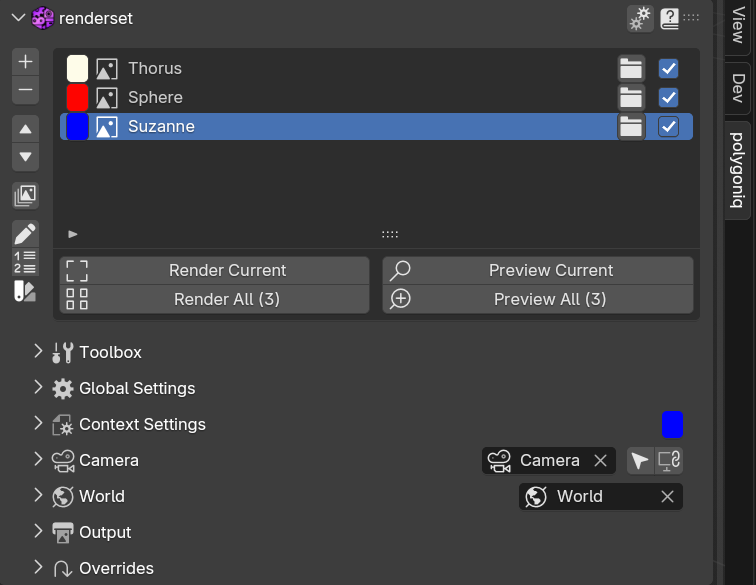Click the Render Current button

pos(215,271)
